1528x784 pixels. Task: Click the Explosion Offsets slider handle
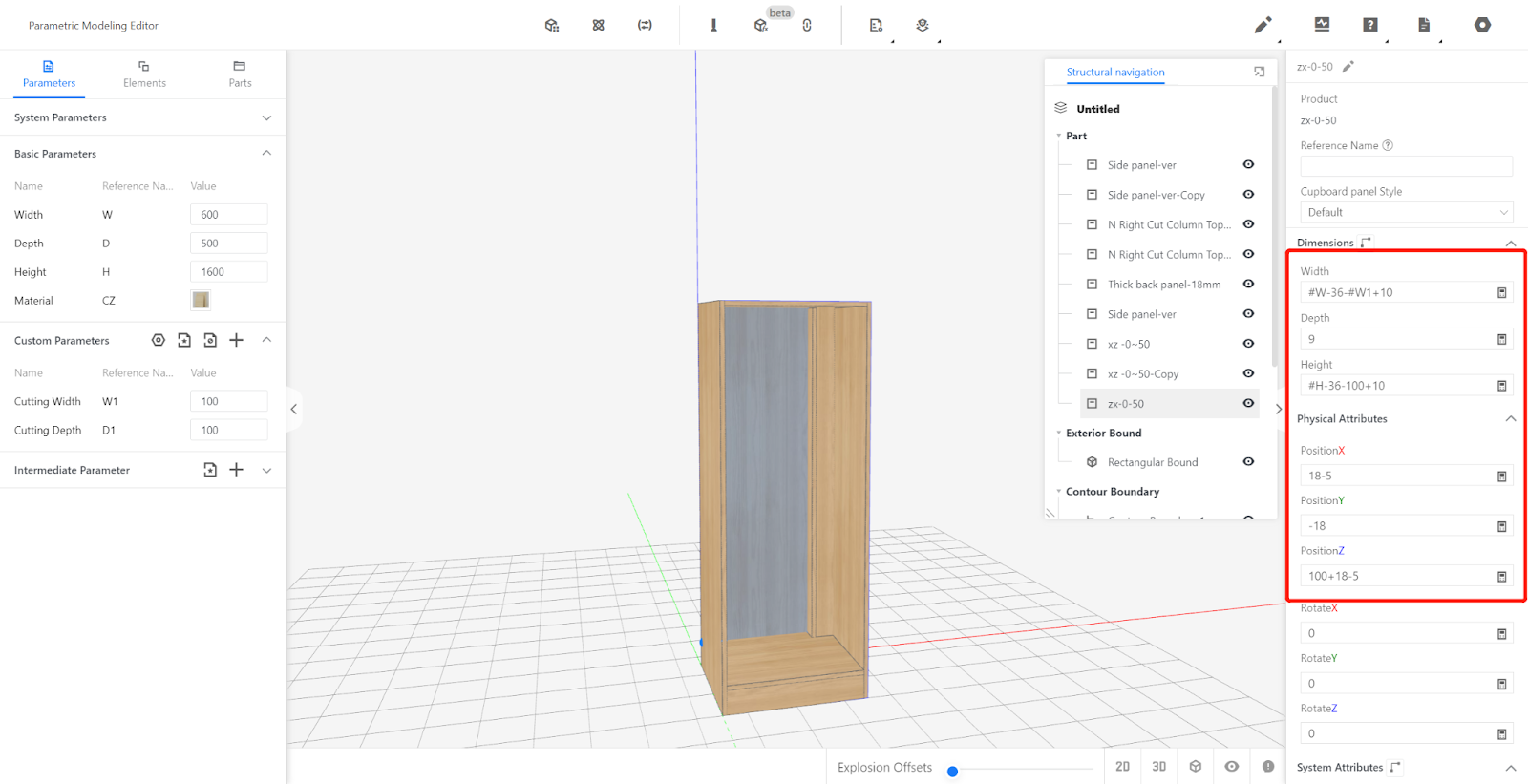952,772
